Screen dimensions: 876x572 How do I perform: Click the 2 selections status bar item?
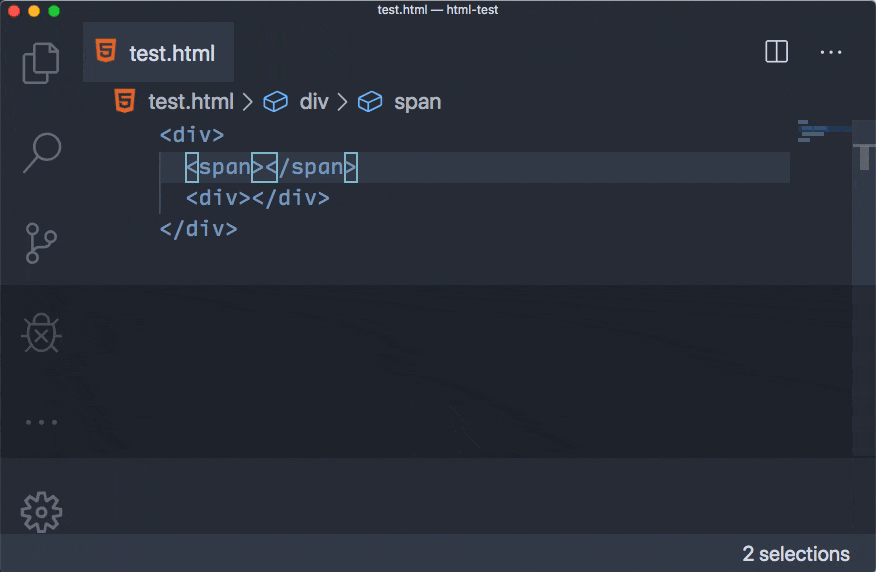(795, 554)
